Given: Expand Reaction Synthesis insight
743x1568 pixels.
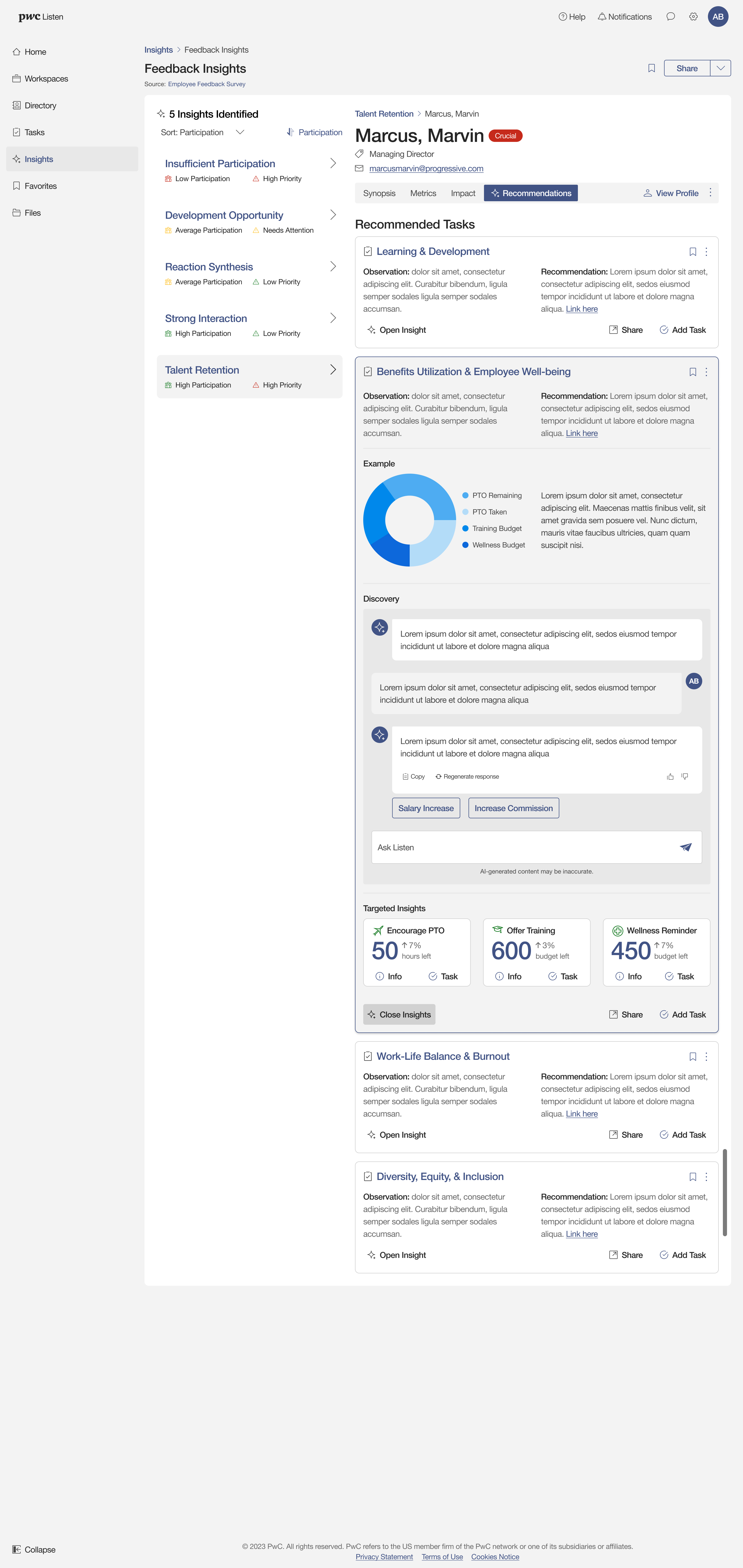Looking at the screenshot, I should (x=333, y=266).
